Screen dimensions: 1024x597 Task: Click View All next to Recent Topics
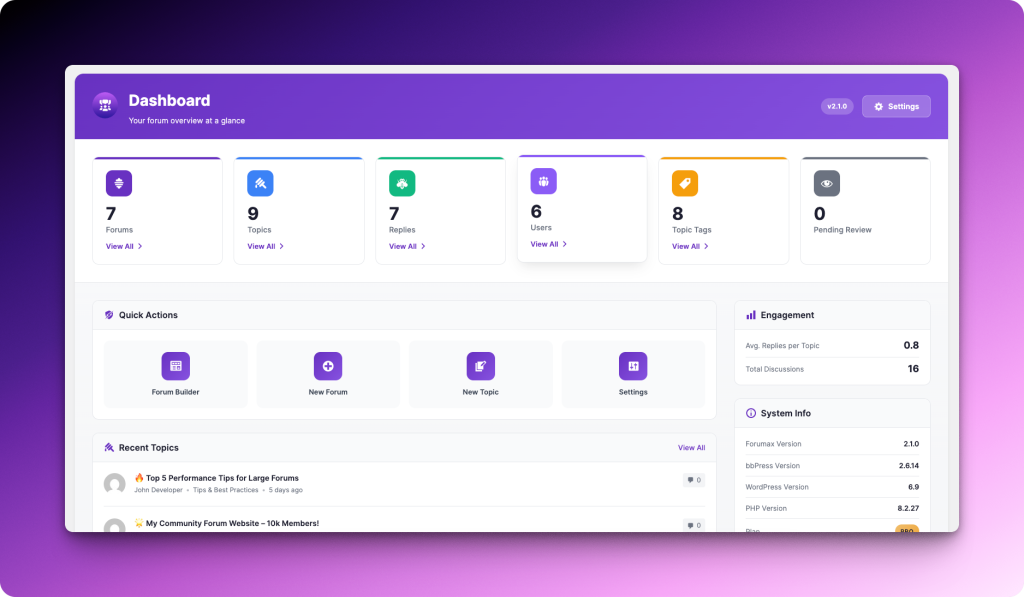(x=691, y=447)
